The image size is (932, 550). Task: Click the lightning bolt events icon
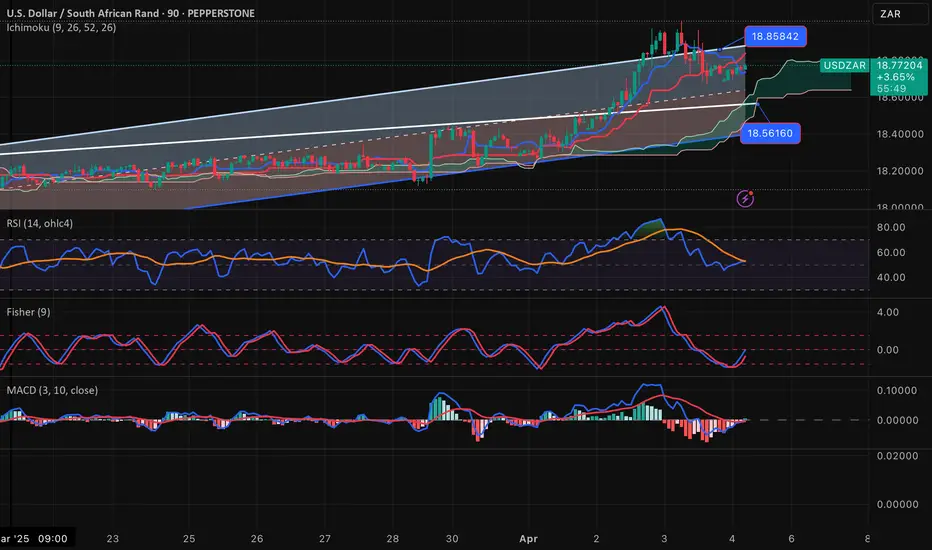[x=745, y=199]
